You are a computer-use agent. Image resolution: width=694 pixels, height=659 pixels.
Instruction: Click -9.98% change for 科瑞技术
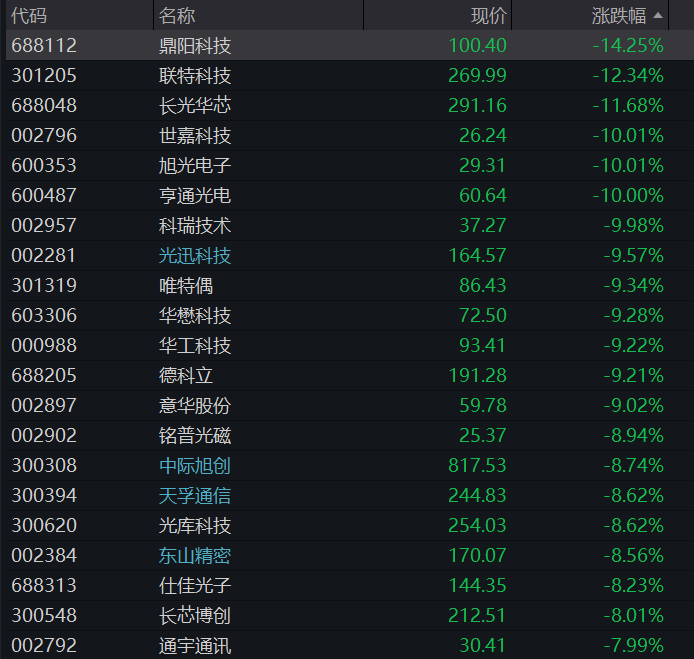point(633,225)
